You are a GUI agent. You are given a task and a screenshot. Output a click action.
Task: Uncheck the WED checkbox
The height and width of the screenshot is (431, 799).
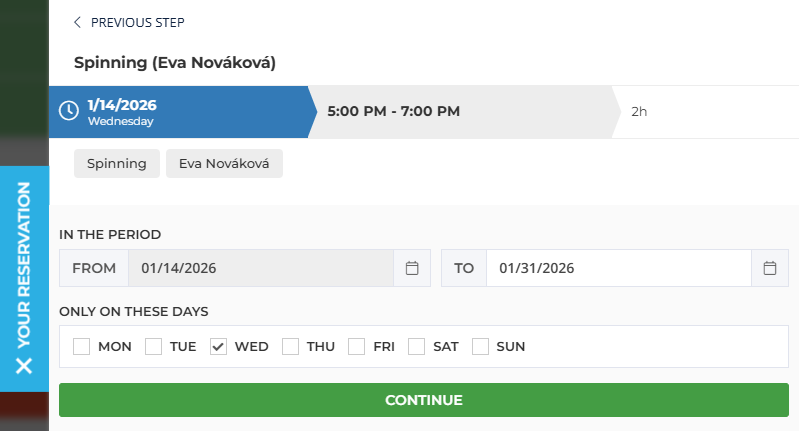(x=219, y=347)
